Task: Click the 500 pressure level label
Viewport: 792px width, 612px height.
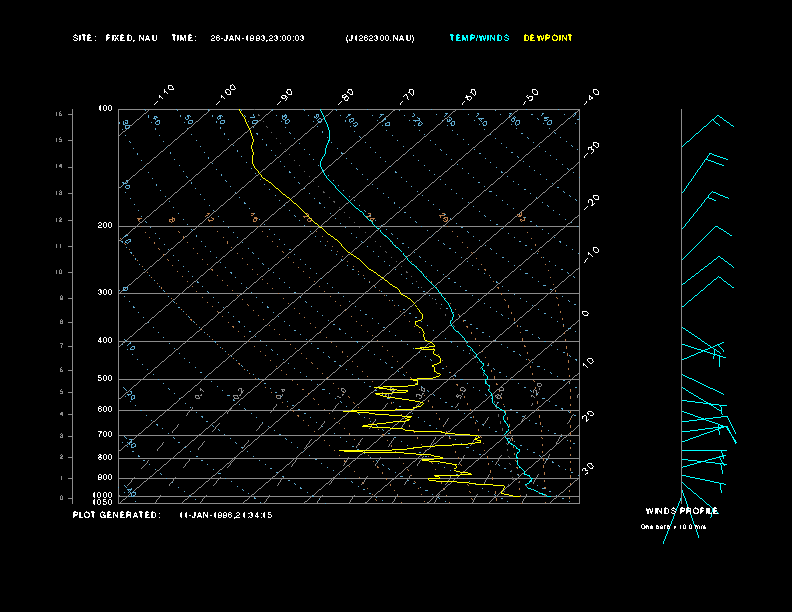Action: (x=105, y=378)
